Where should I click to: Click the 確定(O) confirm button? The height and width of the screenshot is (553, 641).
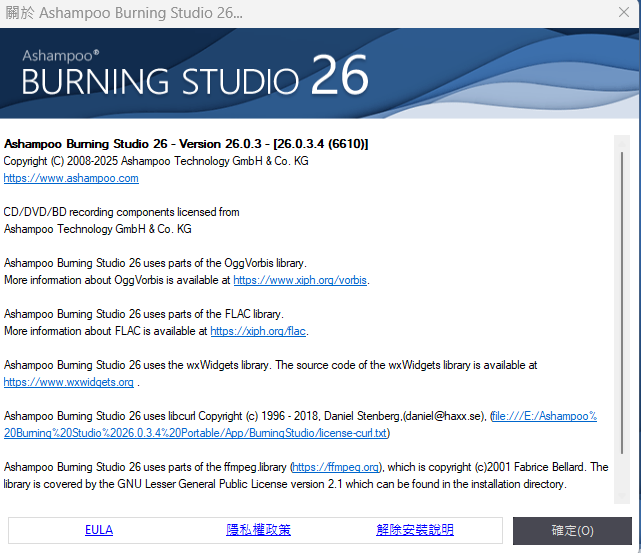[x=572, y=531]
